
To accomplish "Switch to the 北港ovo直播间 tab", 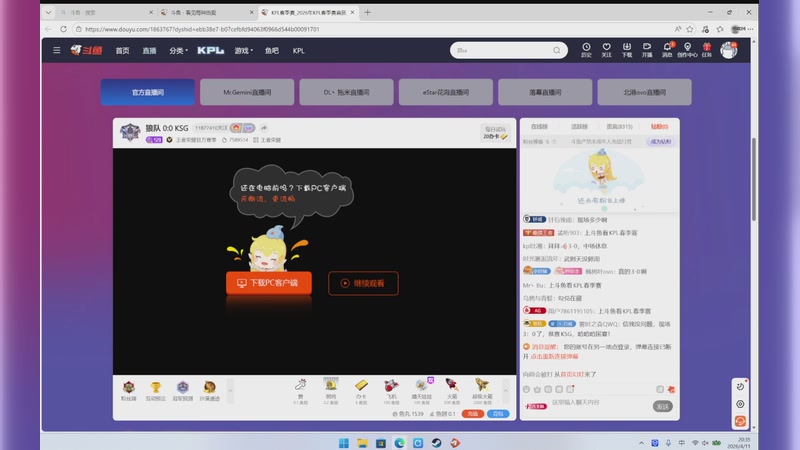I will (x=644, y=92).
